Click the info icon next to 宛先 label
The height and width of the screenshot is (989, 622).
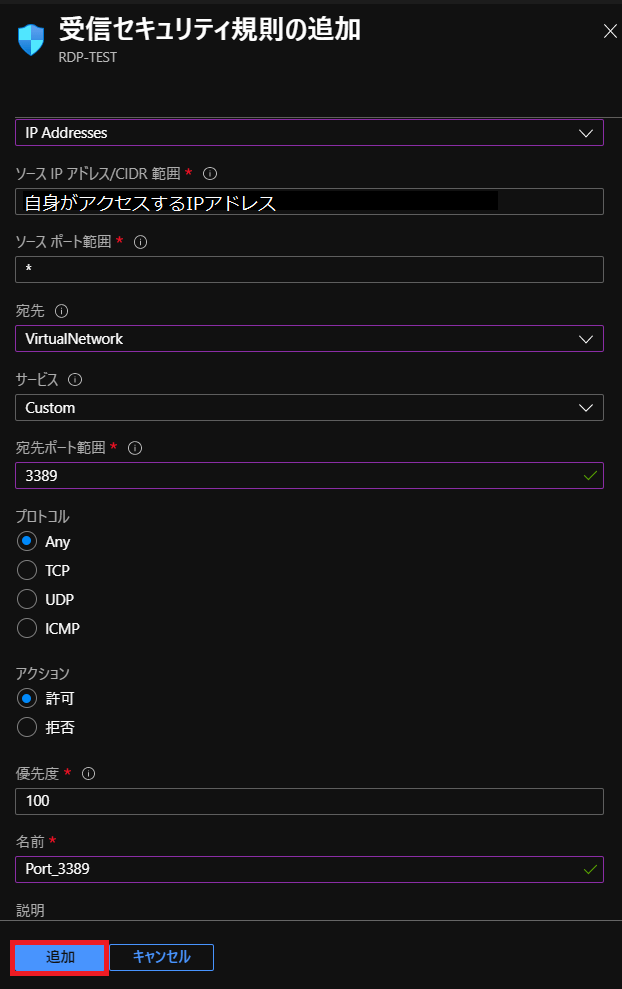[62, 311]
